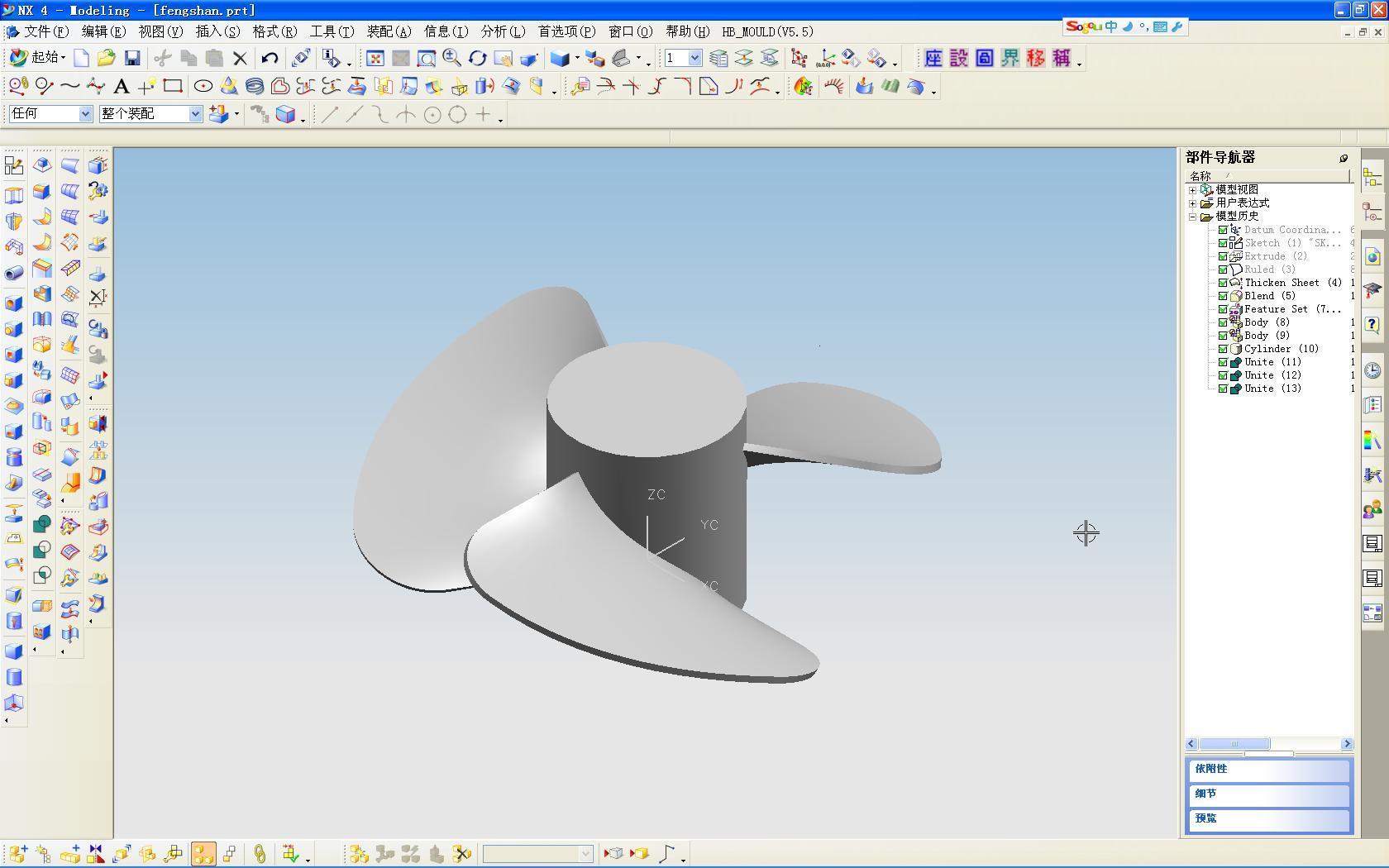Undo the last action with the arrow icon
The width and height of the screenshot is (1389, 868).
(x=270, y=59)
